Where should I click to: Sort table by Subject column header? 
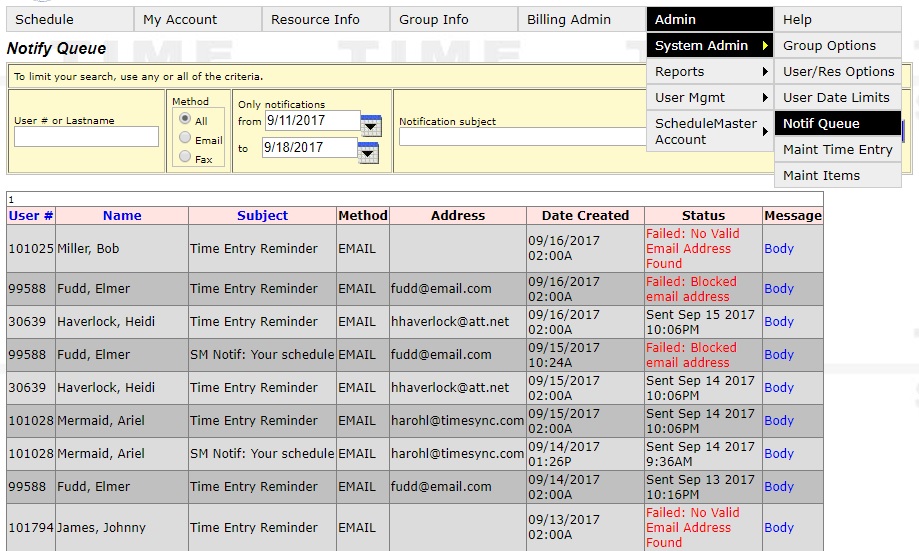click(x=262, y=216)
